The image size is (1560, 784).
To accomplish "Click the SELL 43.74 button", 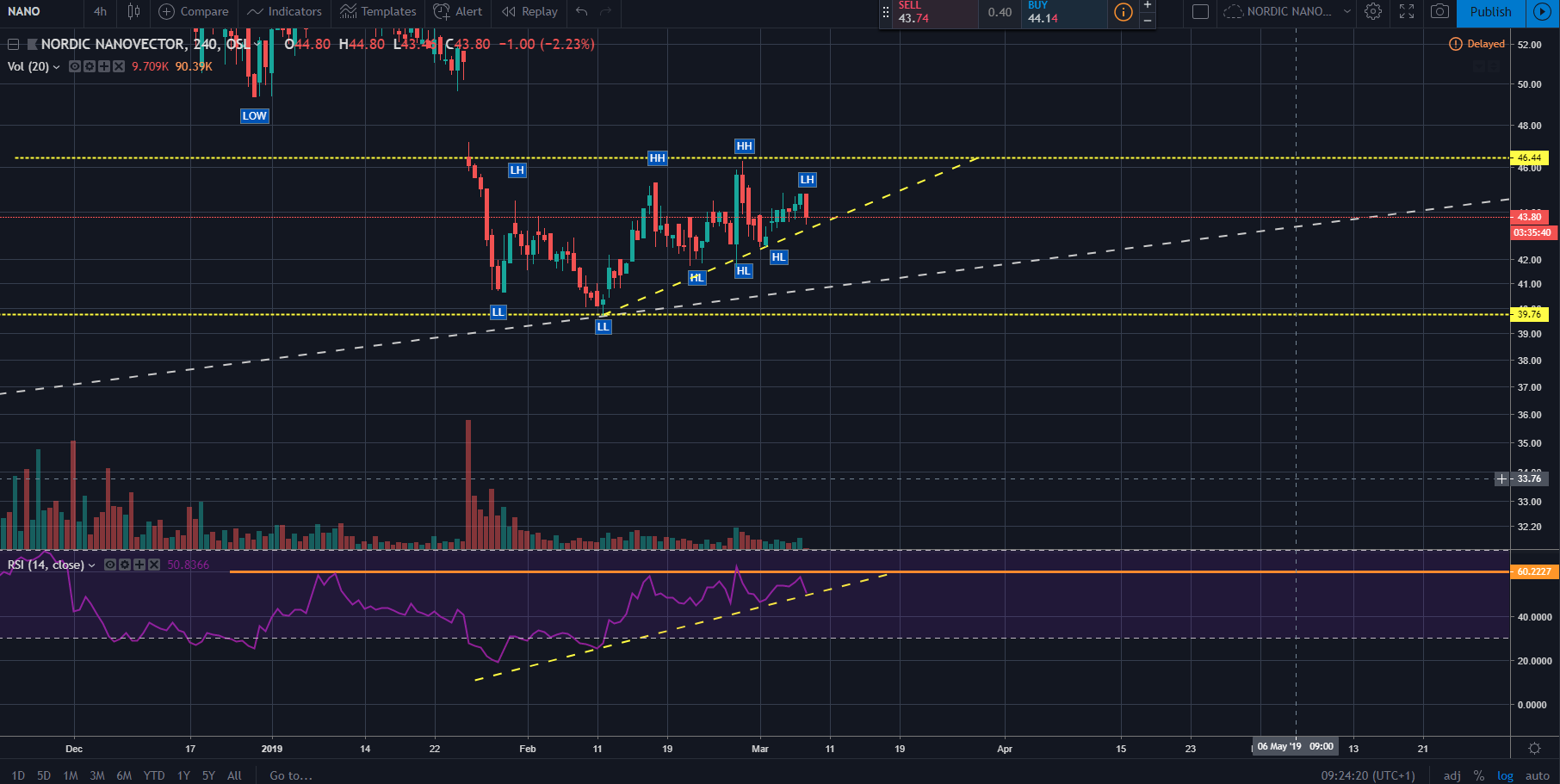I will [936, 12].
